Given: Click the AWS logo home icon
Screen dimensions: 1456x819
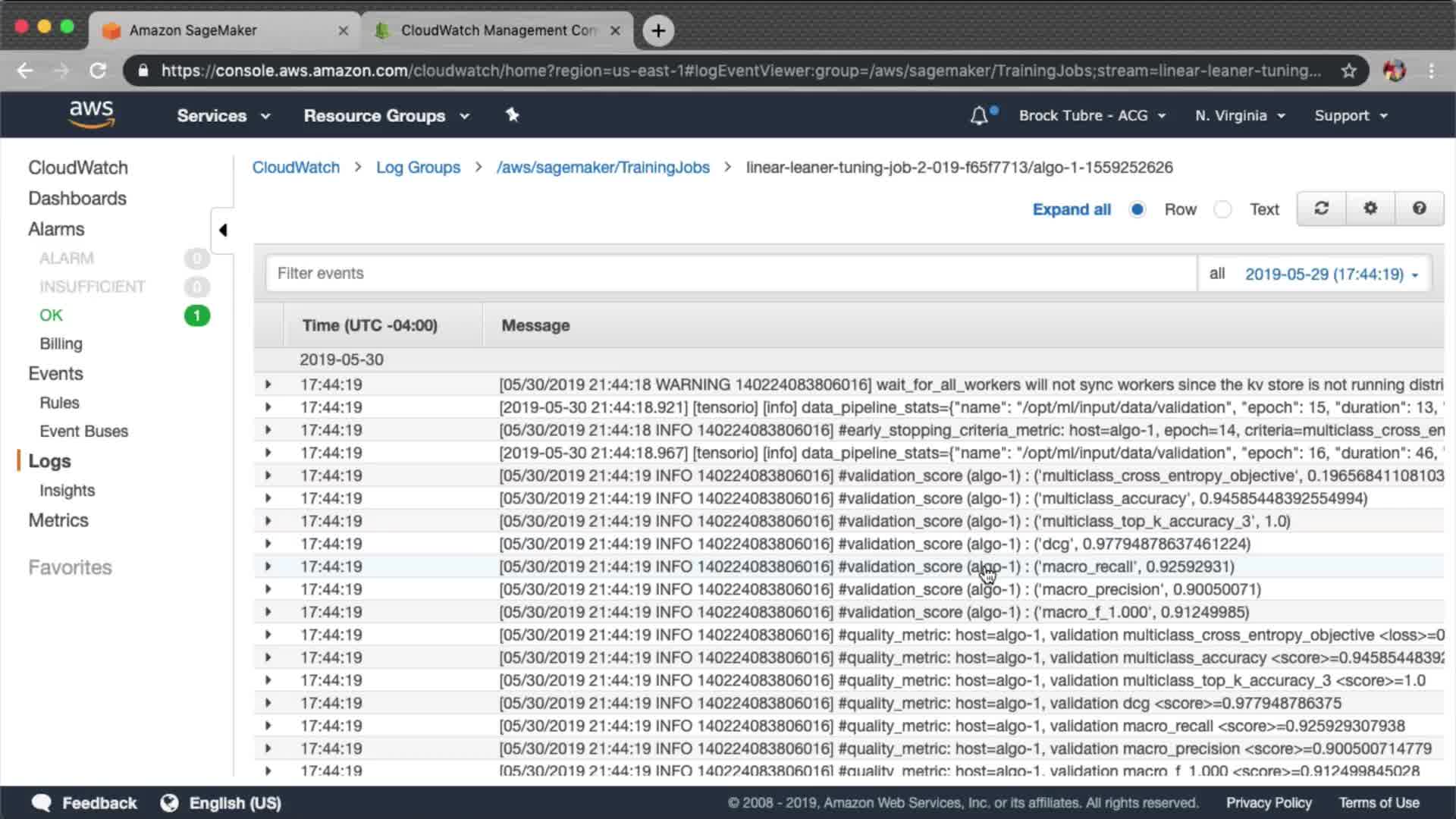Looking at the screenshot, I should coord(92,115).
